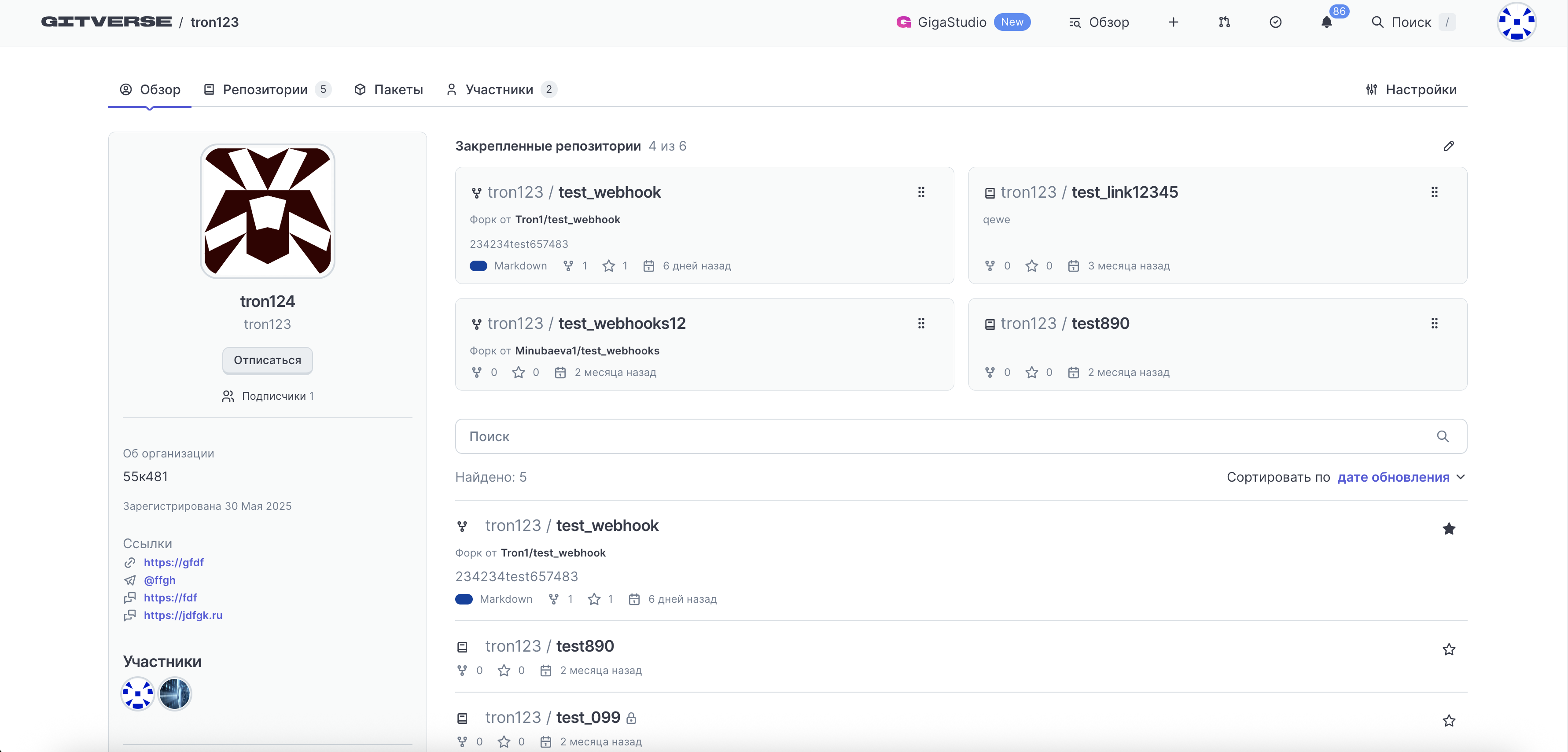Click drag handle on test_webhook pinned card
1568x752 pixels.
[921, 192]
